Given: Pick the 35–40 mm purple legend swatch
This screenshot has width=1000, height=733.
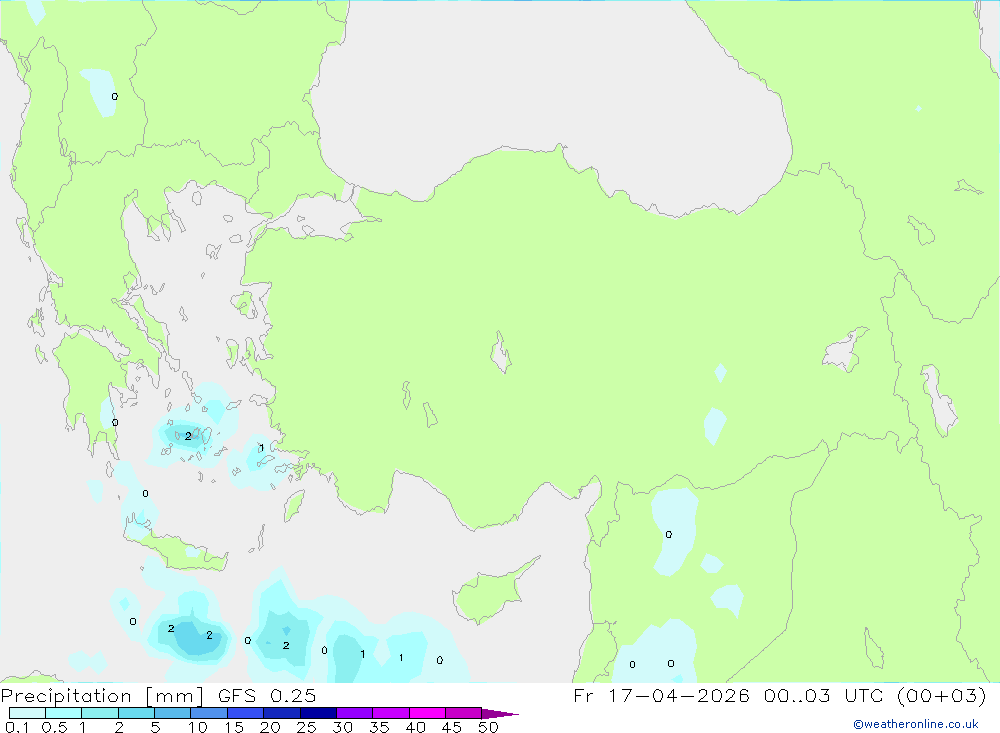Looking at the screenshot, I should click(390, 713).
